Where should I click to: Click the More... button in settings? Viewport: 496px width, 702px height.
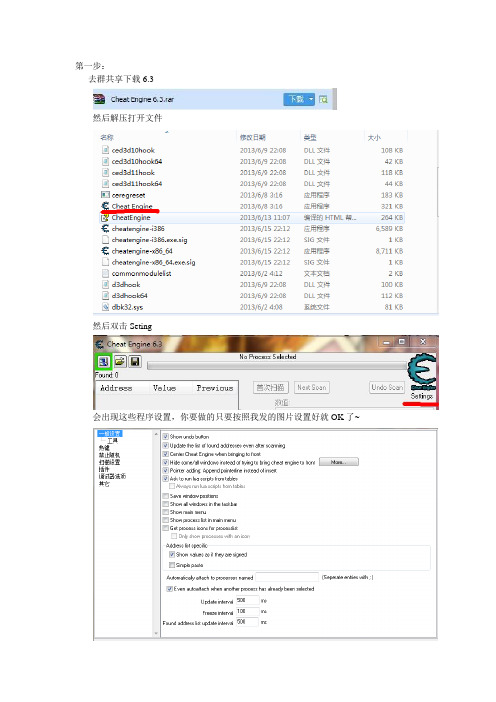pos(339,462)
